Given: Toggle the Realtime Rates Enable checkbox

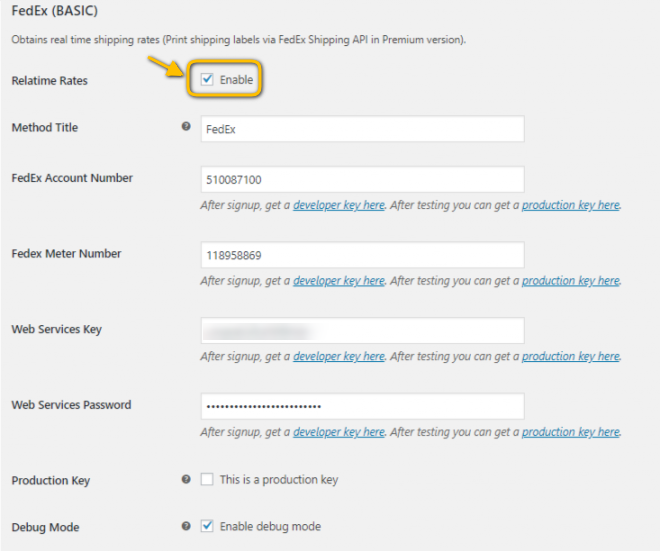Looking at the screenshot, I should pos(207,79).
